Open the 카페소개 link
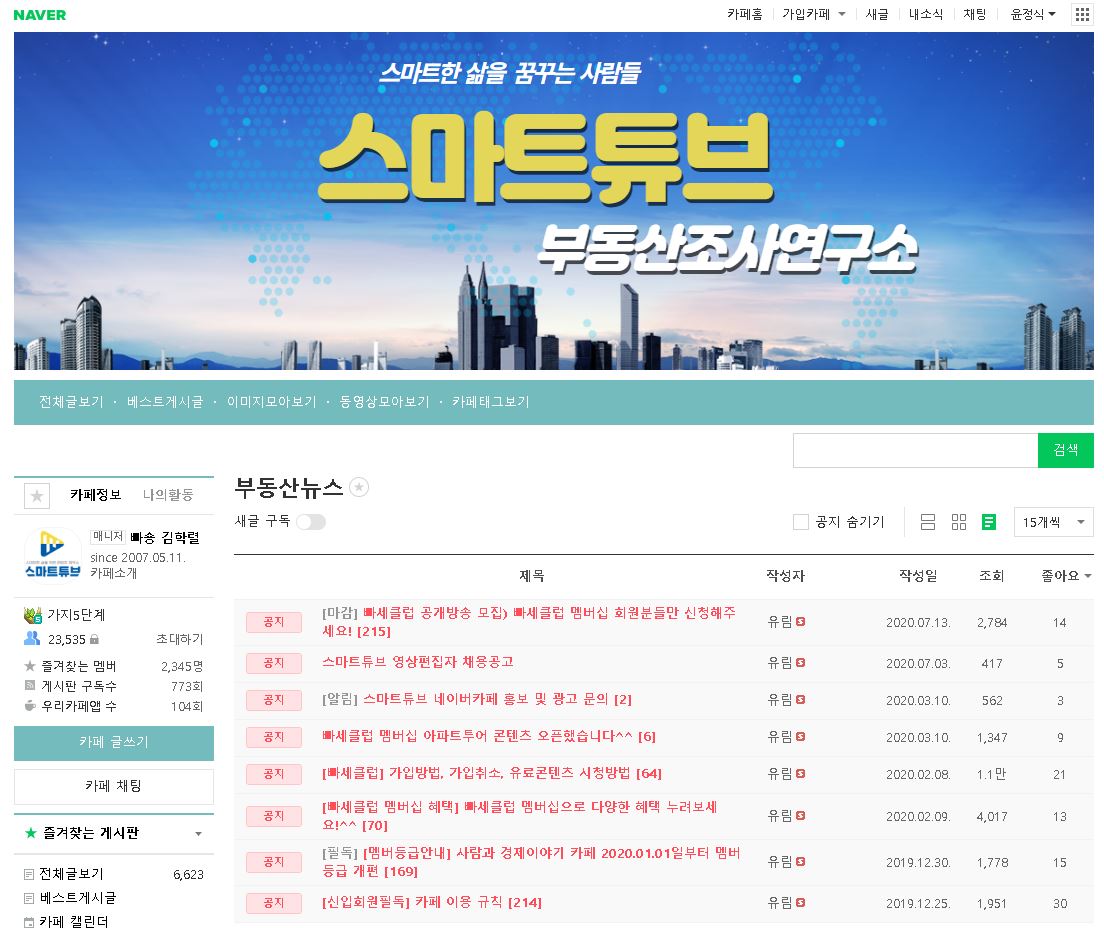The image size is (1104, 928). tap(114, 573)
